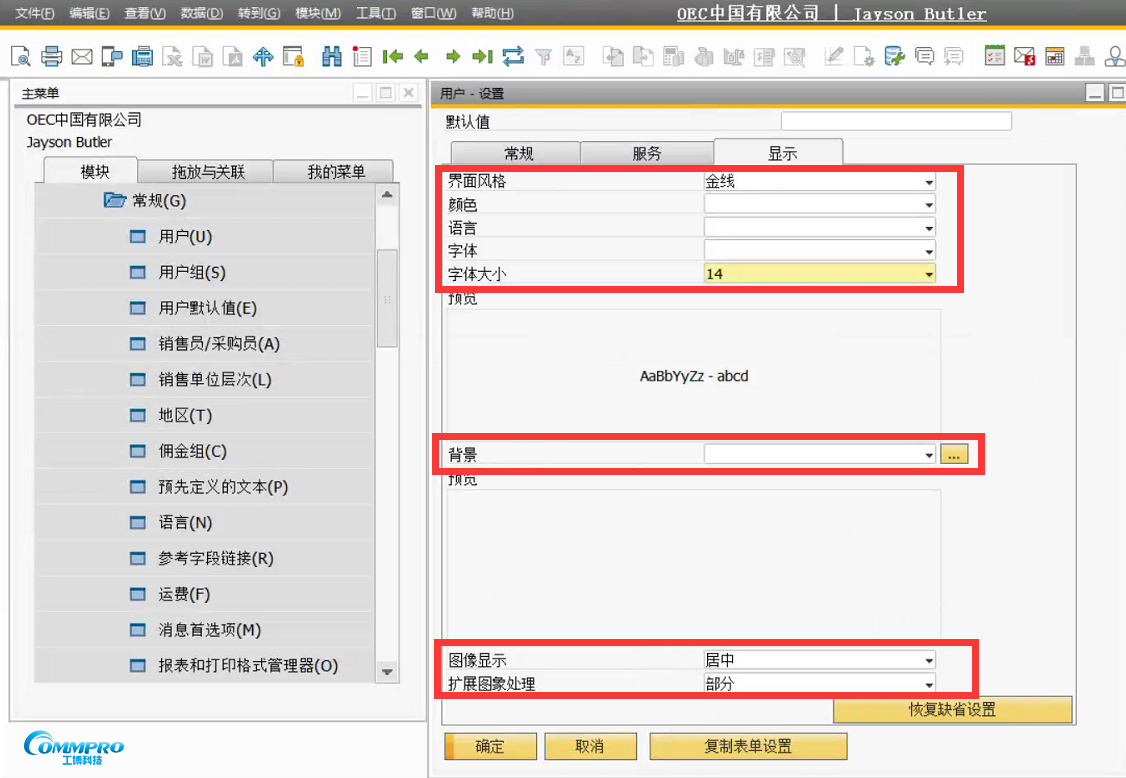Image resolution: width=1126 pixels, height=778 pixels.
Task: Open Find using the binoculars icon
Action: (332, 56)
